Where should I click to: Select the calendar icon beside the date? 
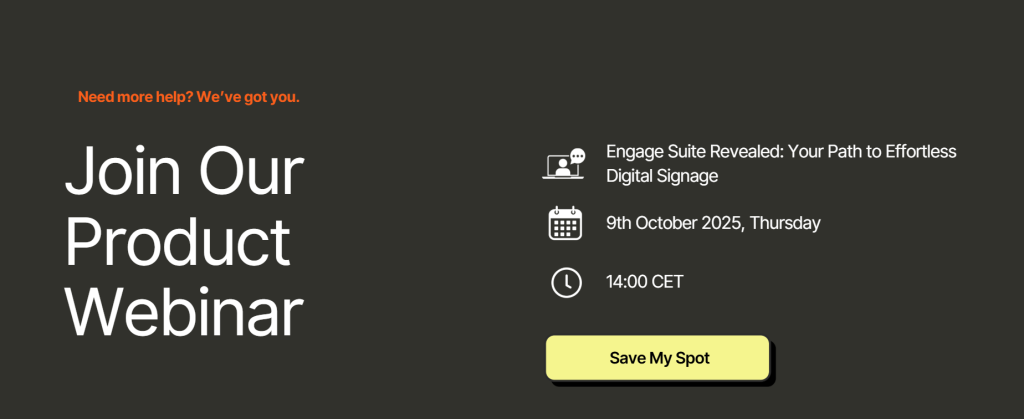[565, 223]
